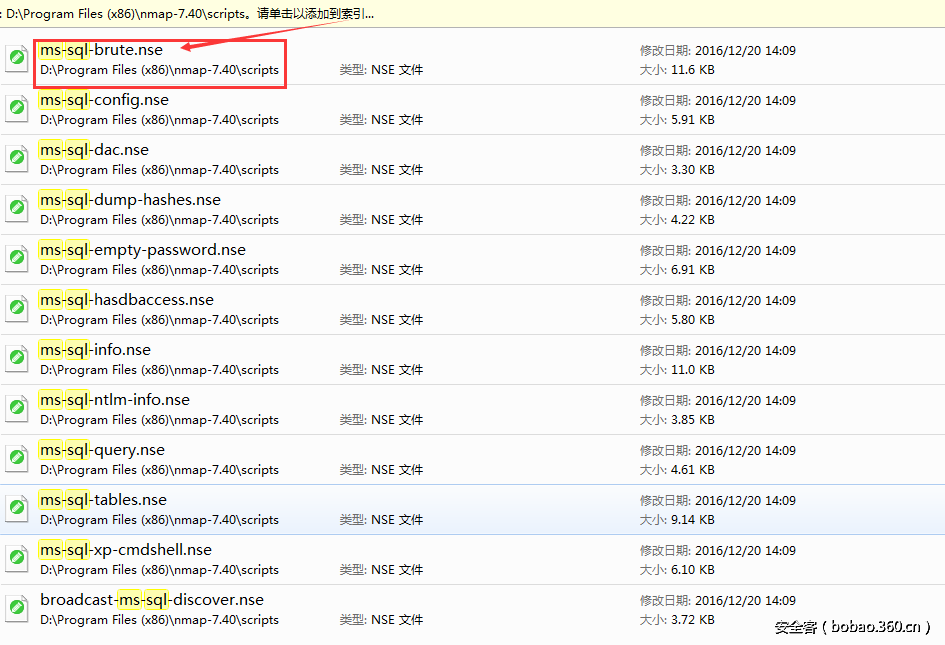Click the ms-sql-query.nse file icon
This screenshot has height=645, width=945.
[x=17, y=459]
